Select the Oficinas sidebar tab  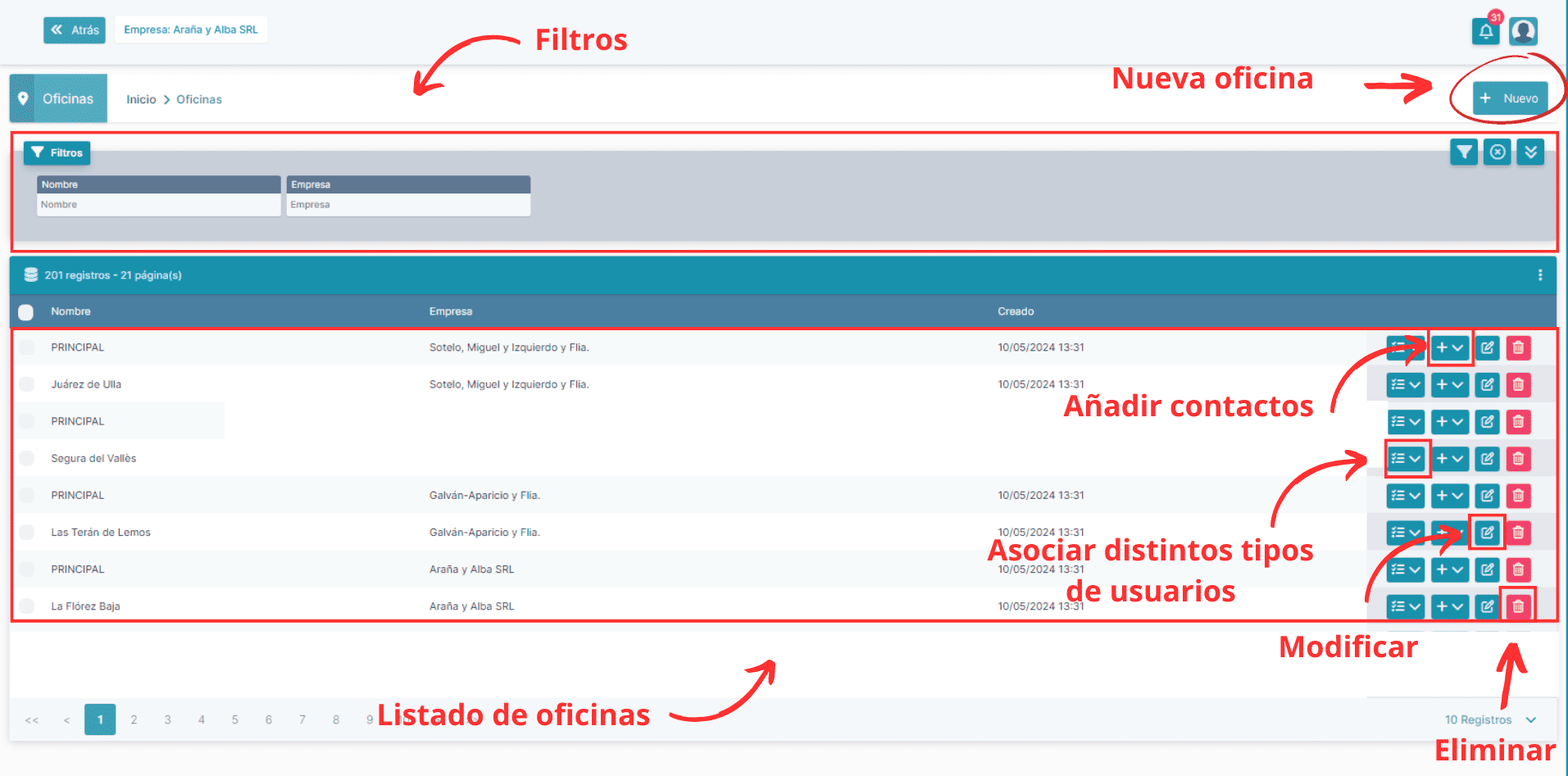pos(68,98)
